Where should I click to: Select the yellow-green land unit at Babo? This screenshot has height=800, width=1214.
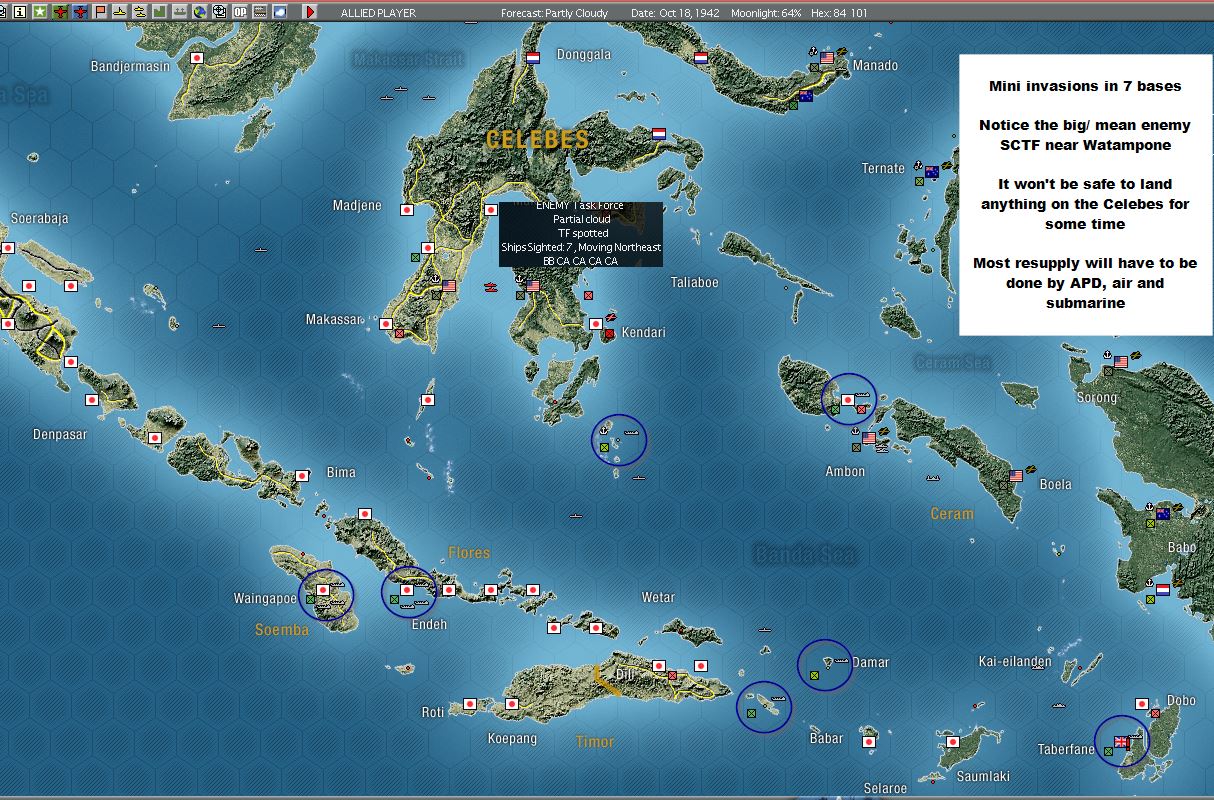tap(1150, 523)
